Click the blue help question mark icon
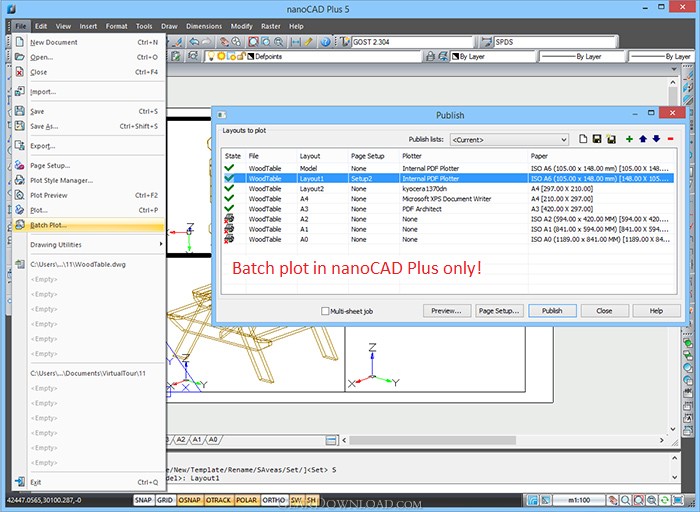 [325, 42]
